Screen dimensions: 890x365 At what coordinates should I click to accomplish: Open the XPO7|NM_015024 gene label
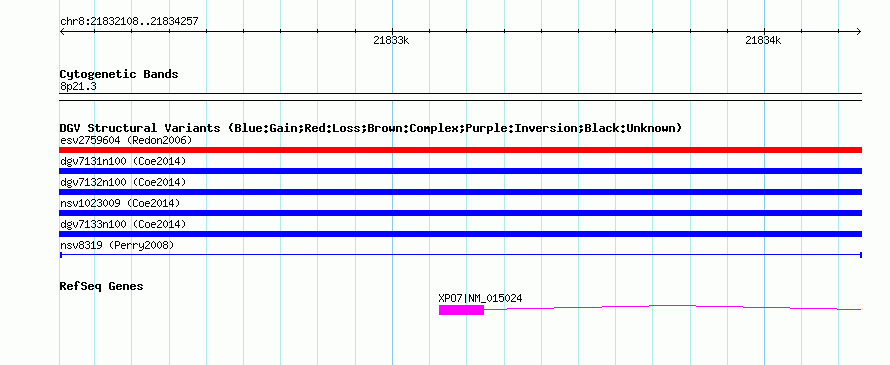480,298
